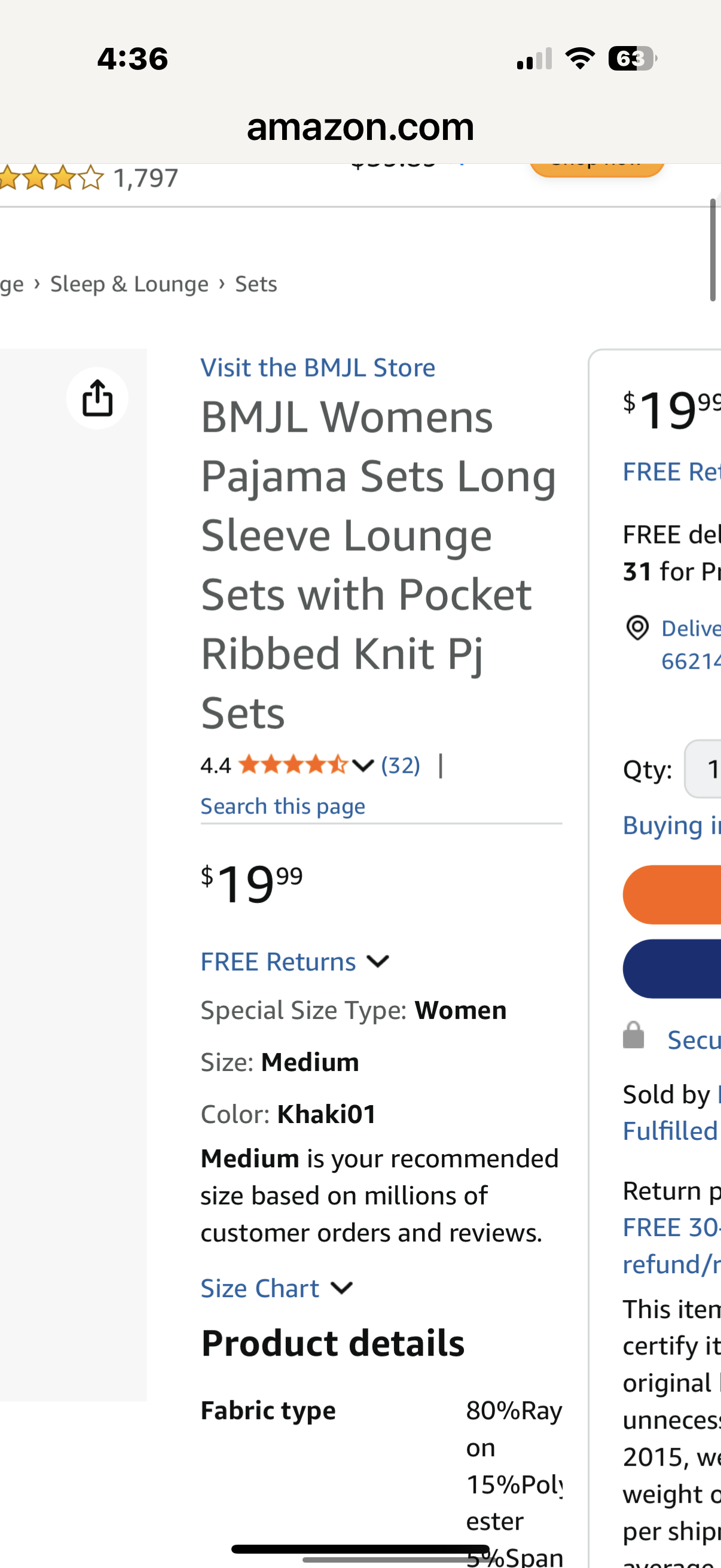Tap the Wi-Fi status icon
The image size is (721, 1568).
pos(579,58)
